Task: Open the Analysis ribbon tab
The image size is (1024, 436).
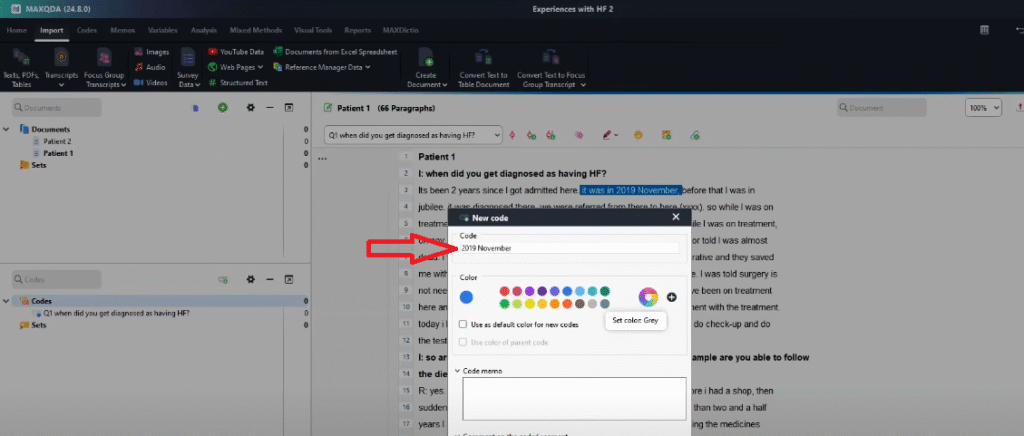Action: pos(204,30)
